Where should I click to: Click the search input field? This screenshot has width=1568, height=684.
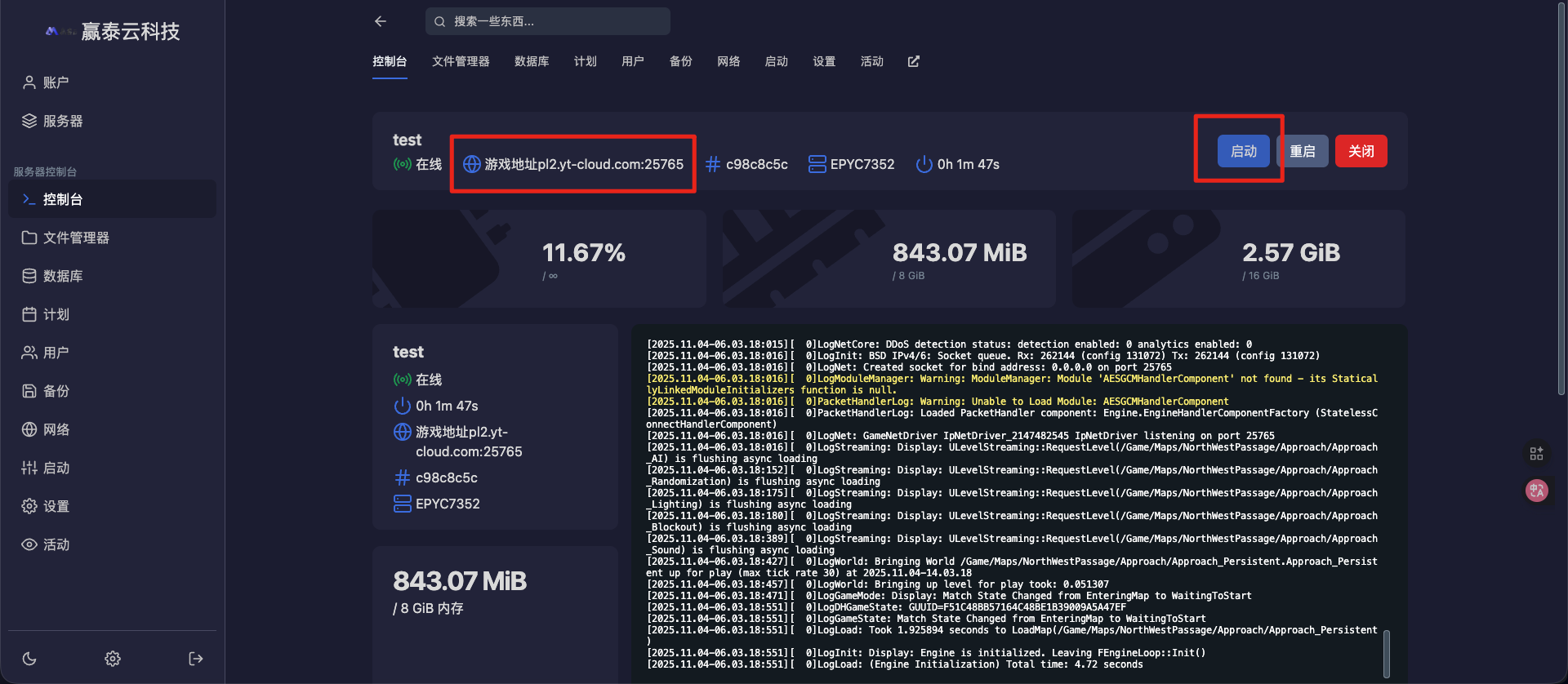[x=547, y=21]
